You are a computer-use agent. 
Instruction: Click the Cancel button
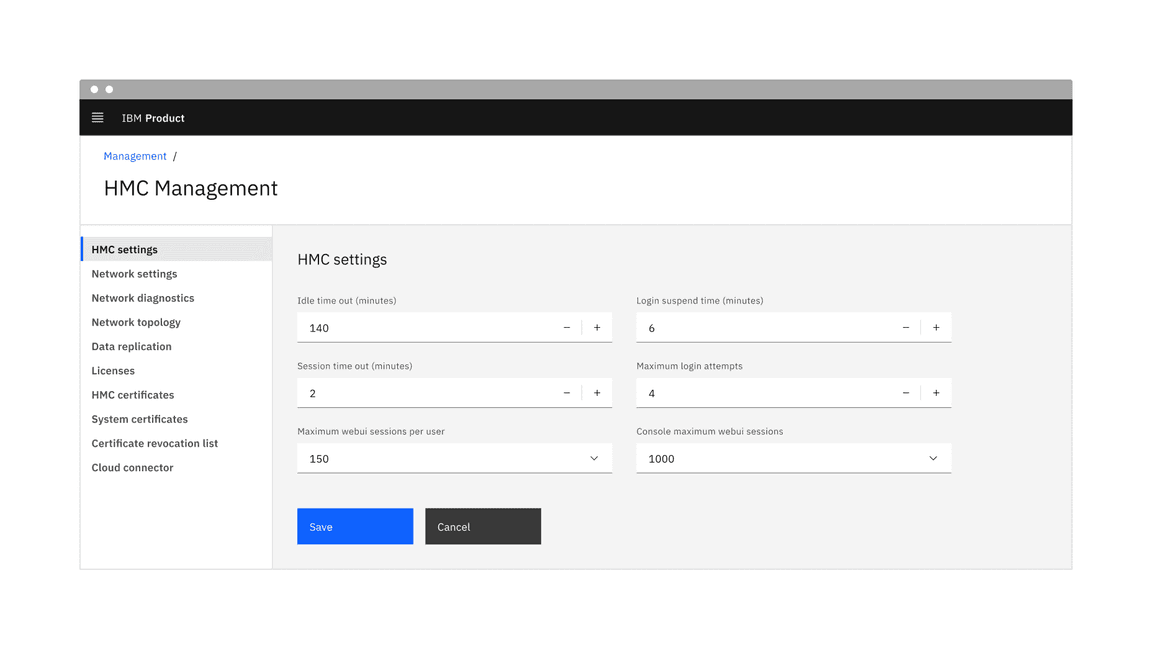[x=483, y=526]
